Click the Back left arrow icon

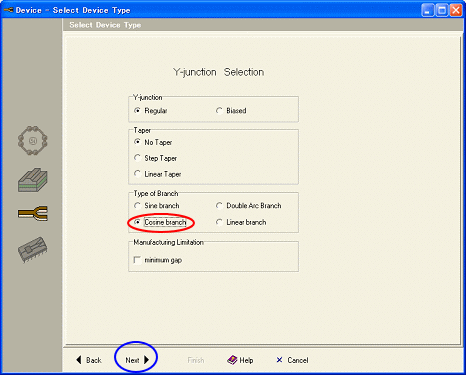tap(79, 360)
